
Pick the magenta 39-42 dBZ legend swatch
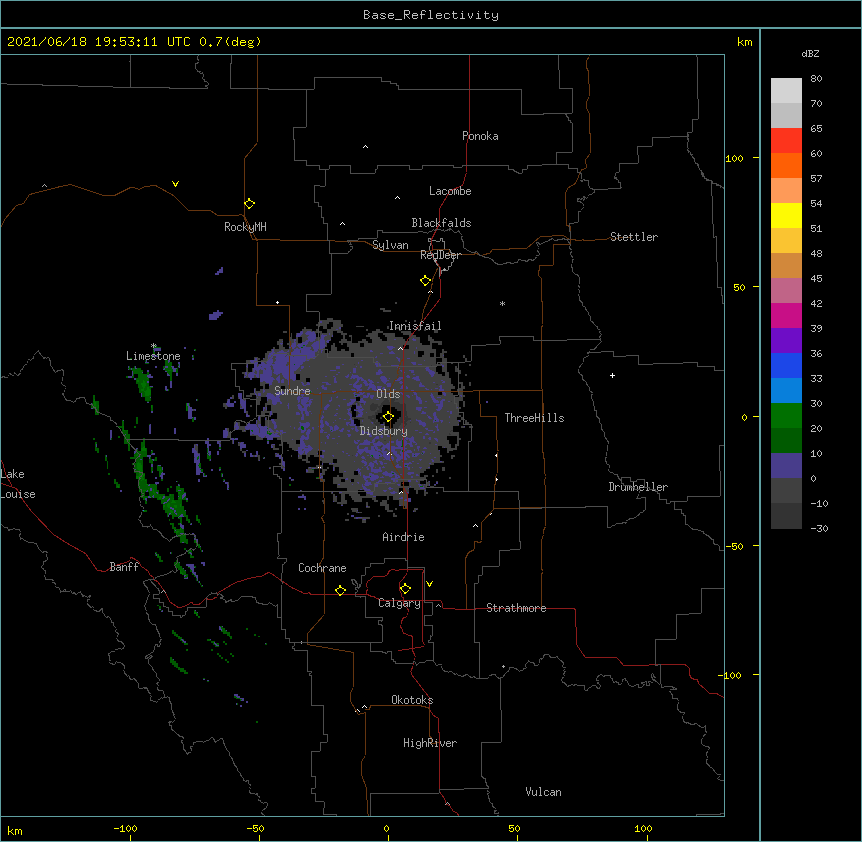[786, 315]
